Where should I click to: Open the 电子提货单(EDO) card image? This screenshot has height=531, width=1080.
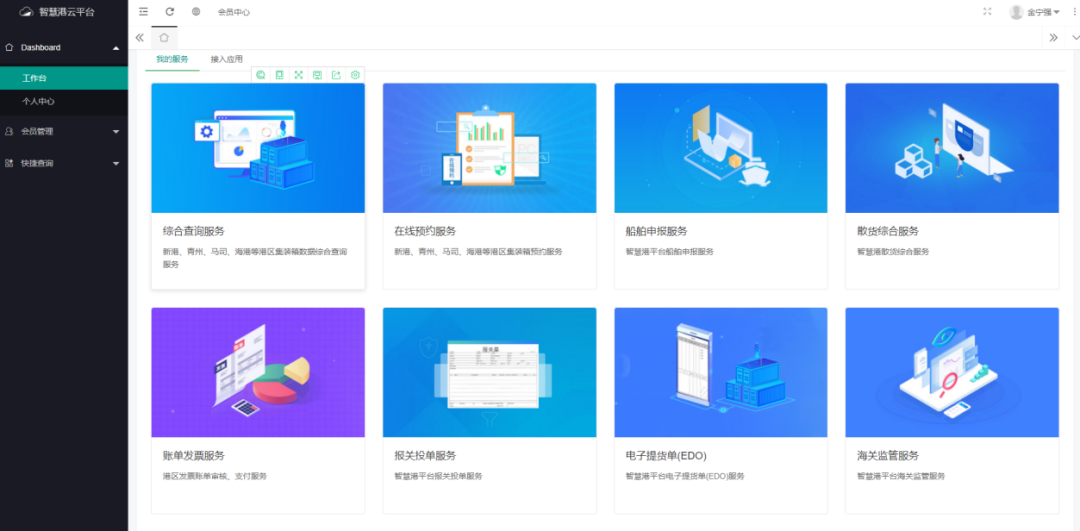tap(721, 373)
